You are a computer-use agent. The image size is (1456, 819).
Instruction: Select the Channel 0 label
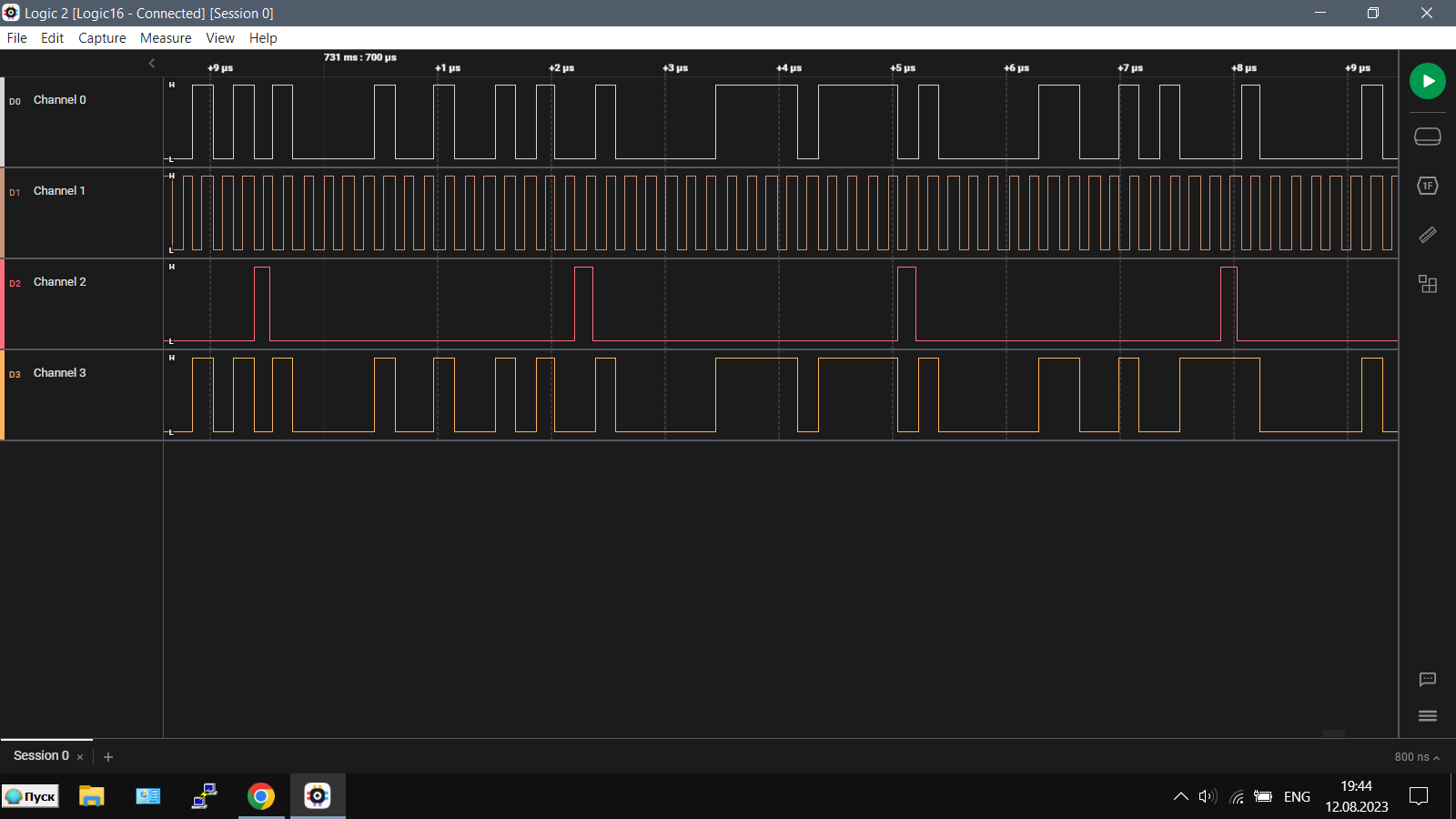click(x=60, y=100)
